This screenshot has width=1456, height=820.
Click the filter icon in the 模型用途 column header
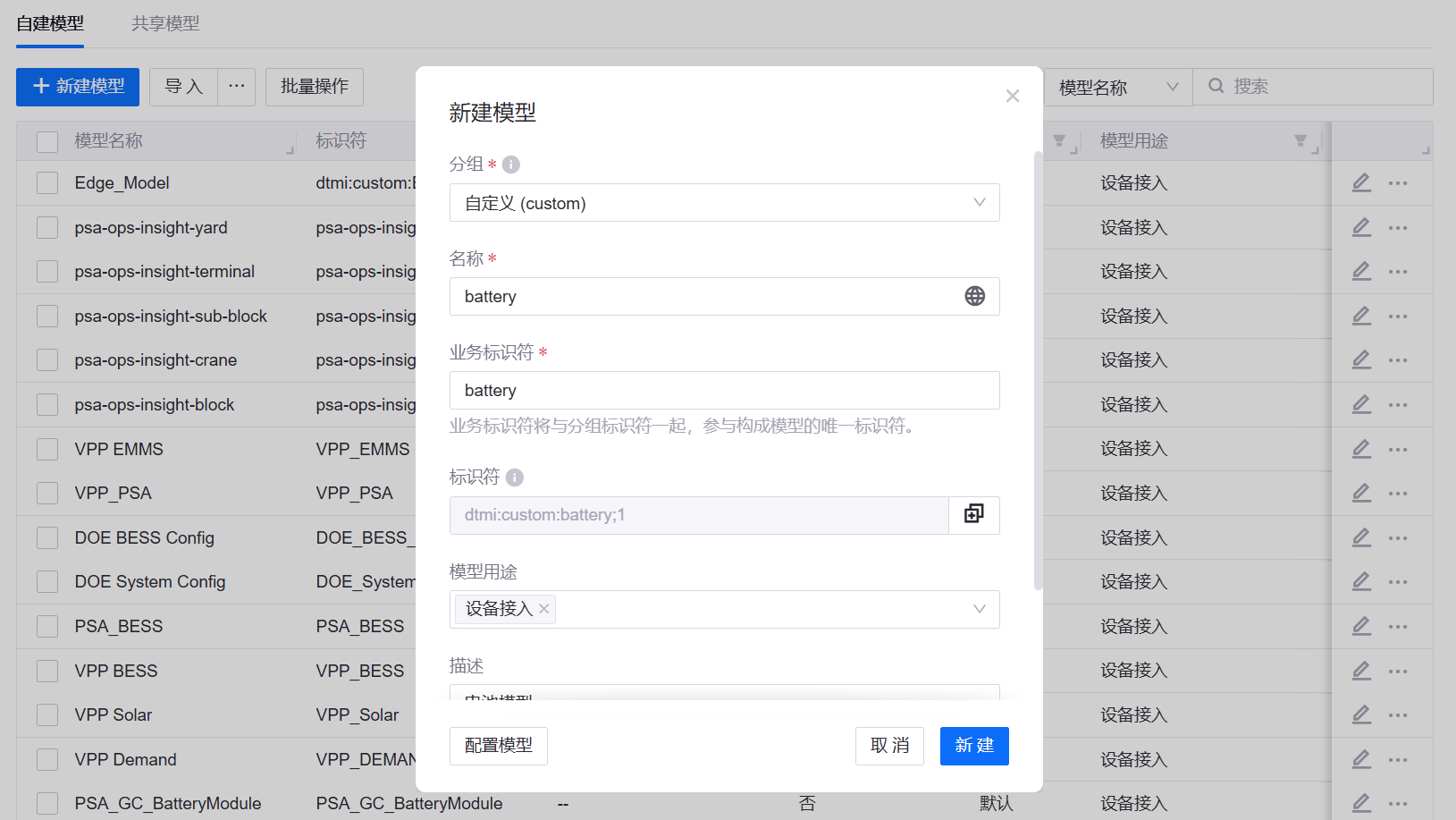point(1300,140)
